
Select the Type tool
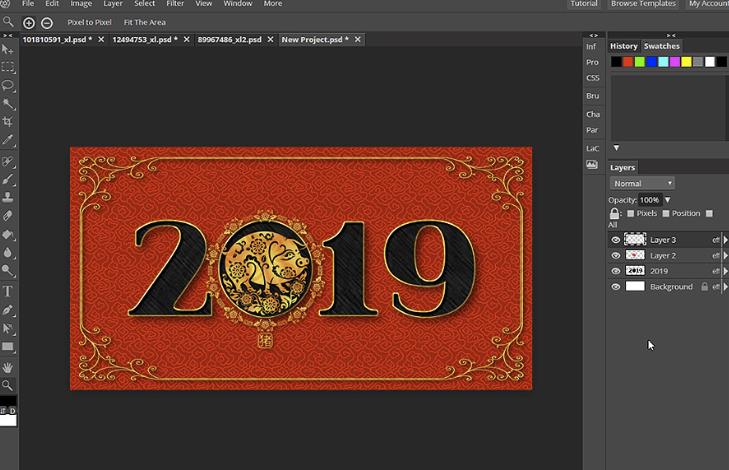coord(7,291)
